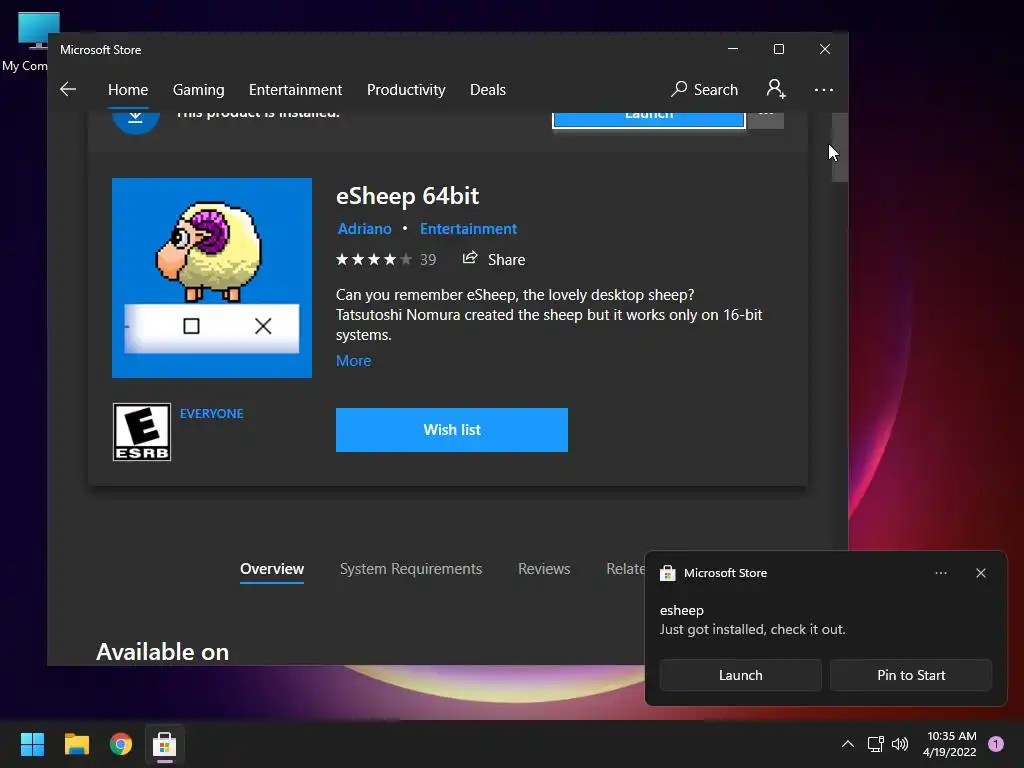This screenshot has height=768, width=1024.
Task: Switch to the Entertainment tab
Action: (295, 89)
